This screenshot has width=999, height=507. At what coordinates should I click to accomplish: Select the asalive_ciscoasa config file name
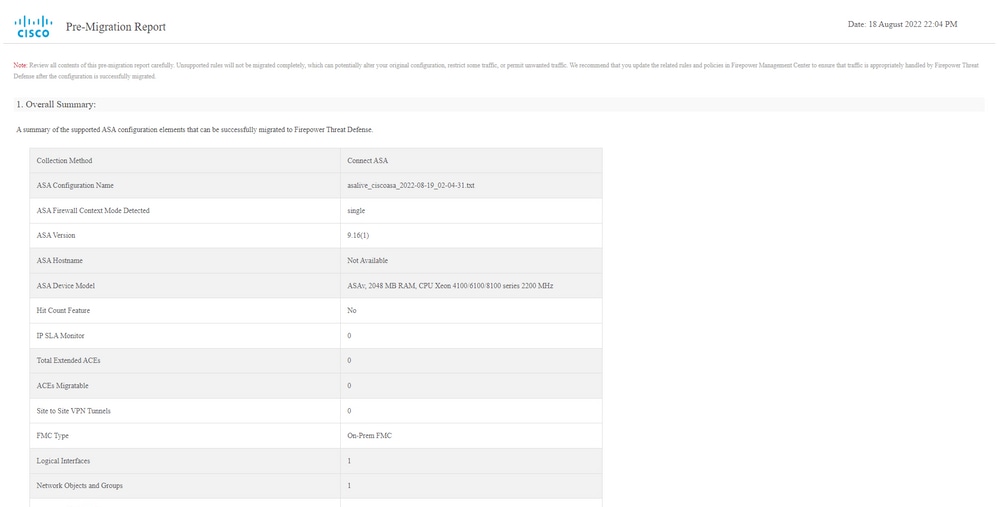[411, 185]
